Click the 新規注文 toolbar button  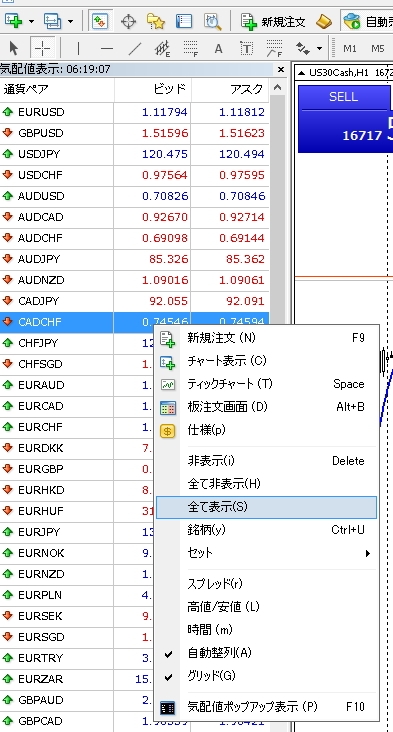(x=273, y=21)
